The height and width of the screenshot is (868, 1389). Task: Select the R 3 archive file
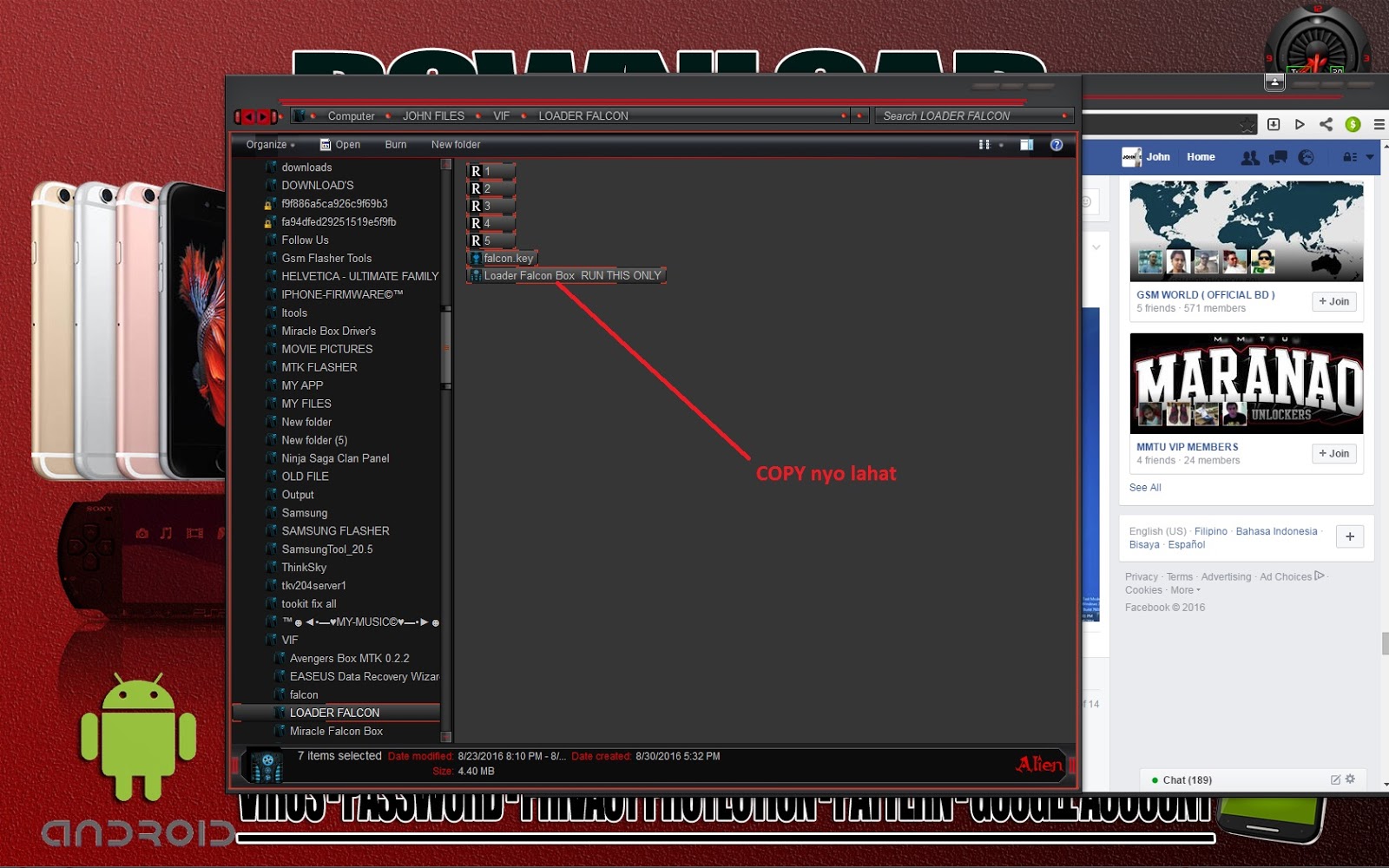pyautogui.click(x=491, y=206)
